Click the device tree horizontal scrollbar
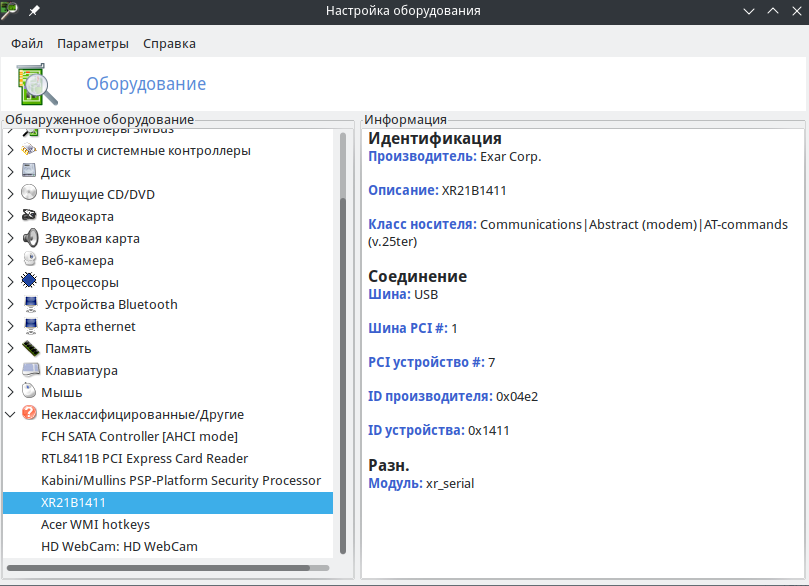Image resolution: width=809 pixels, height=586 pixels. 160,567
